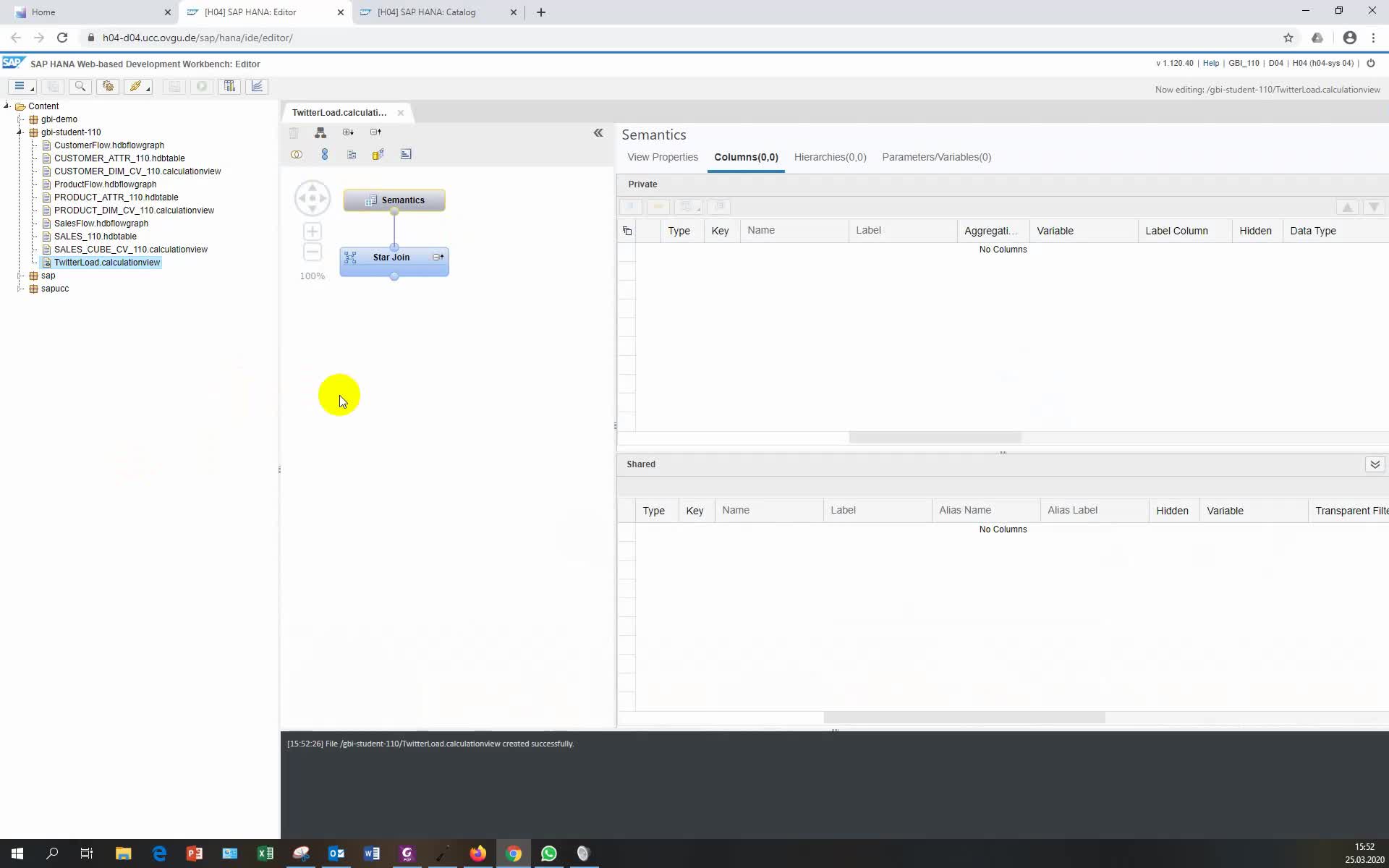Viewport: 1389px width, 868px height.
Task: Expand the sap package
Action: point(20,276)
